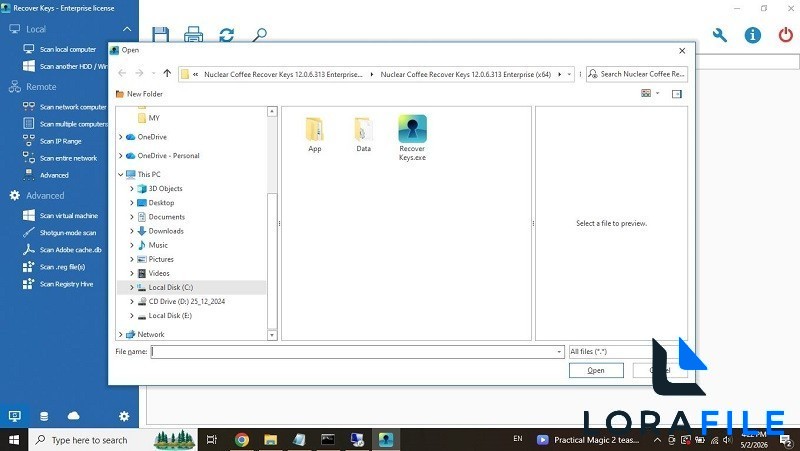Screen dimensions: 800x451
Task: Open the All files type dropdown
Action: 610,352
